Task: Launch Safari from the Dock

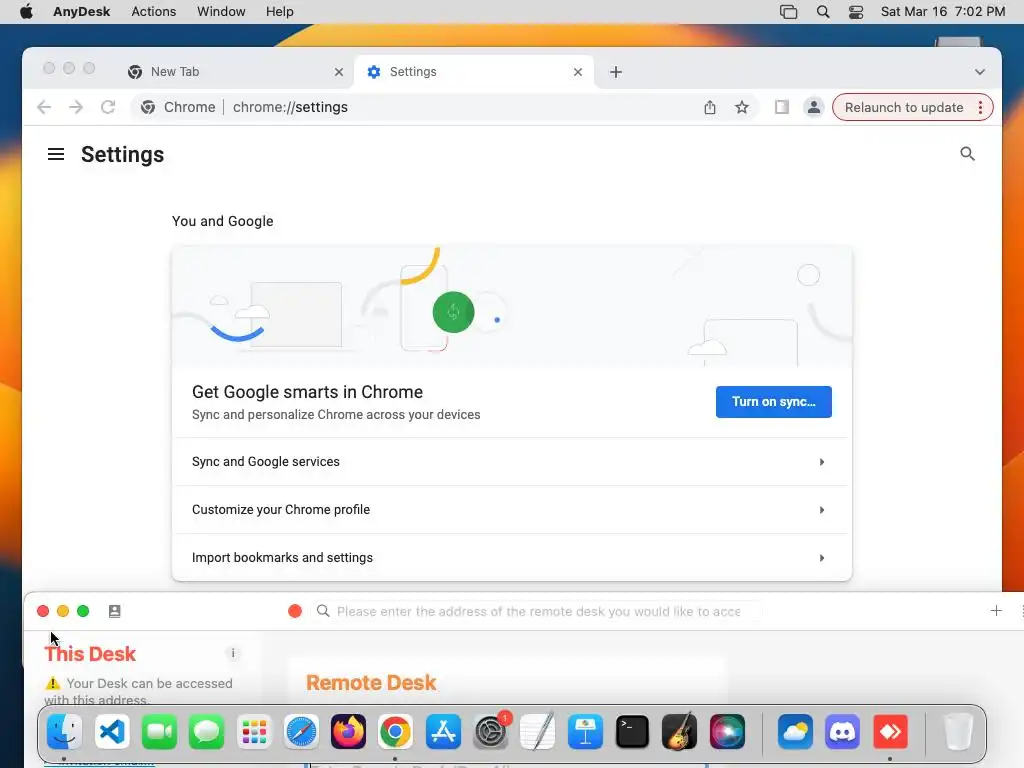Action: pos(301,731)
